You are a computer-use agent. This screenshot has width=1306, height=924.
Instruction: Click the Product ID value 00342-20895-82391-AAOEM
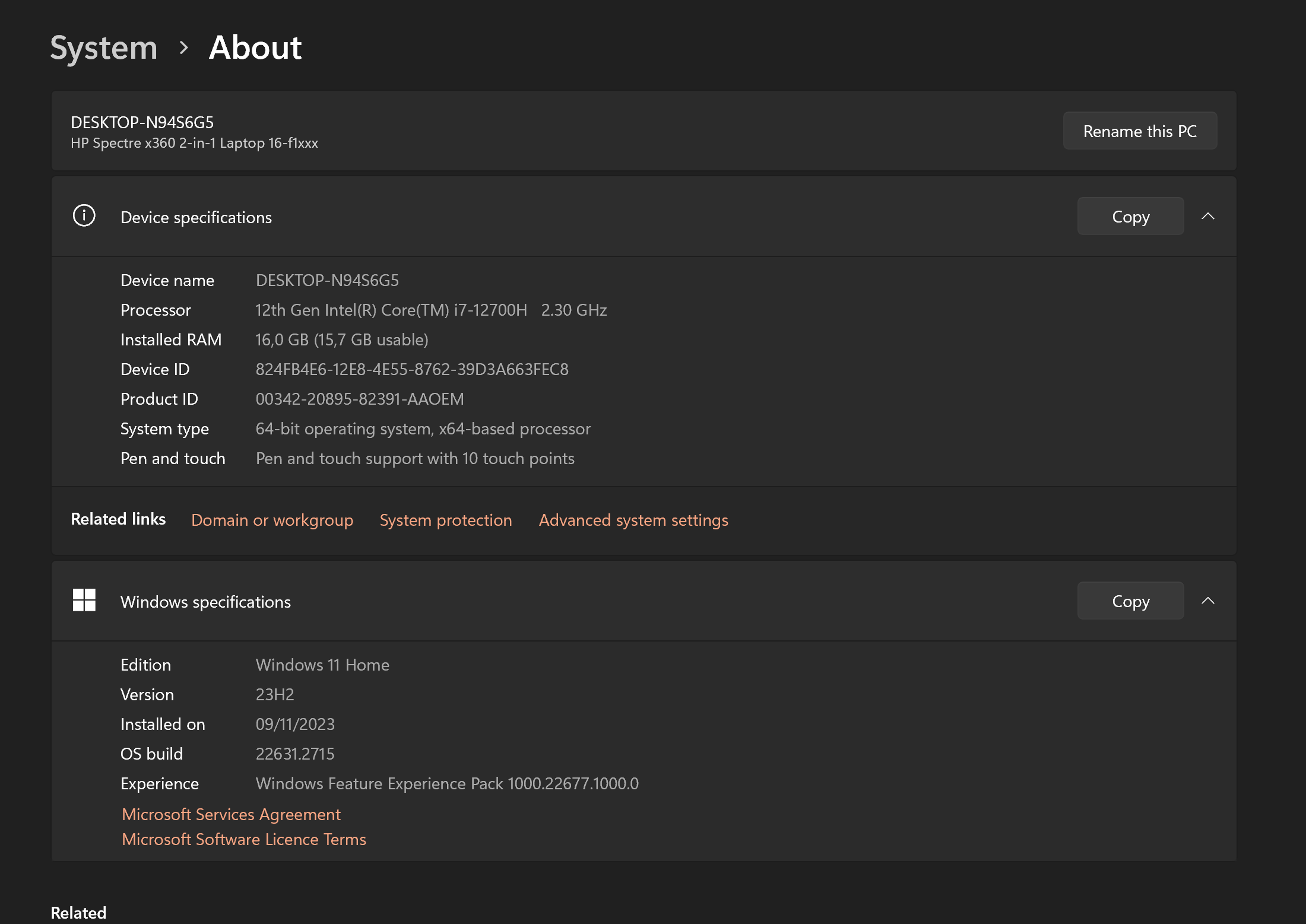[360, 399]
